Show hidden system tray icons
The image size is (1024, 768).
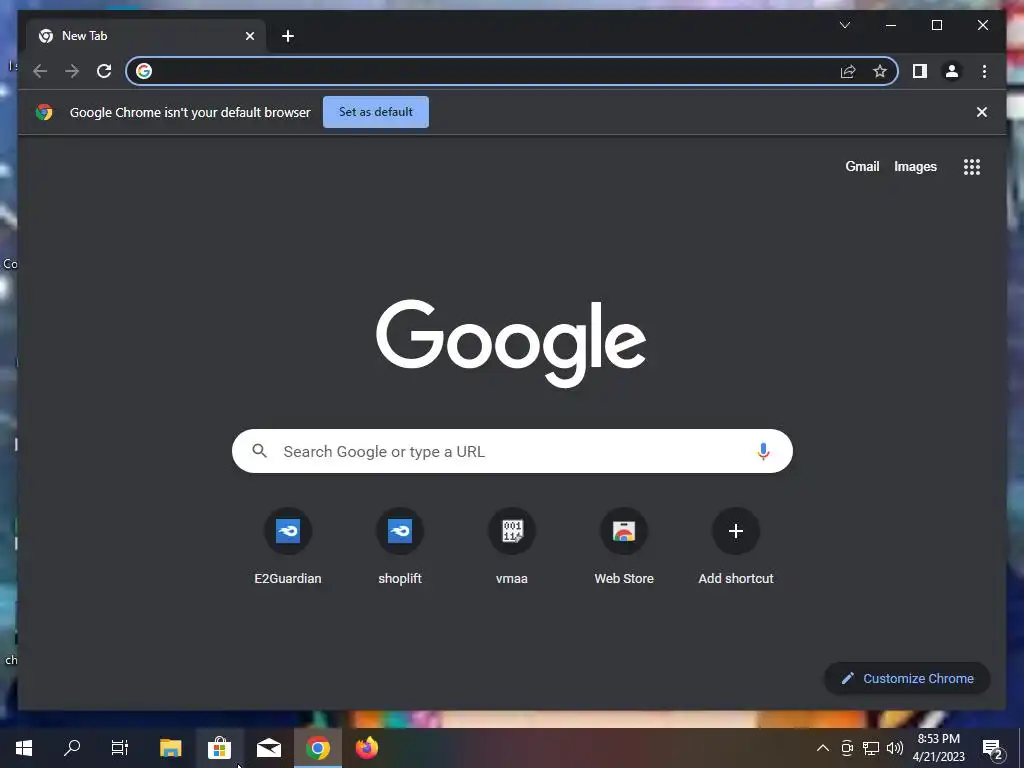click(x=823, y=748)
